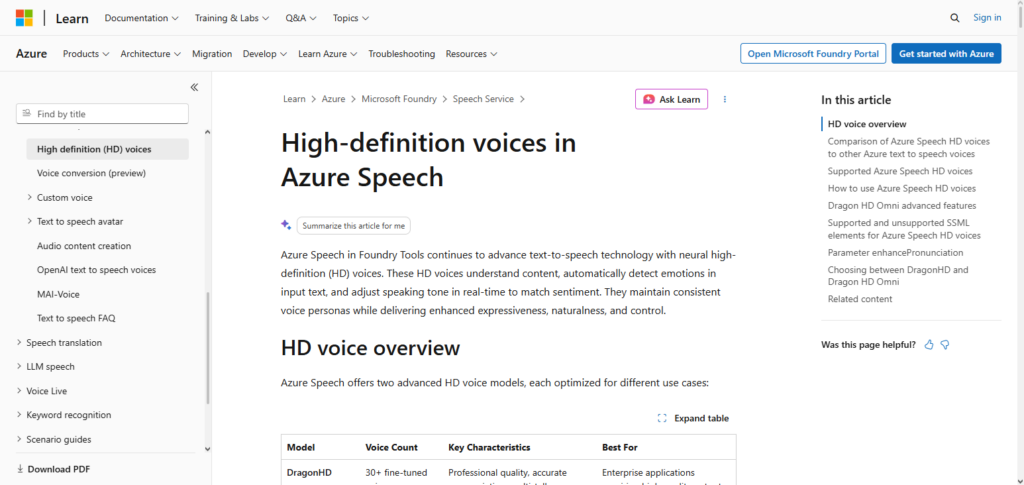The width and height of the screenshot is (1024, 485).
Task: Click the Learn site title
Action: coord(72,18)
